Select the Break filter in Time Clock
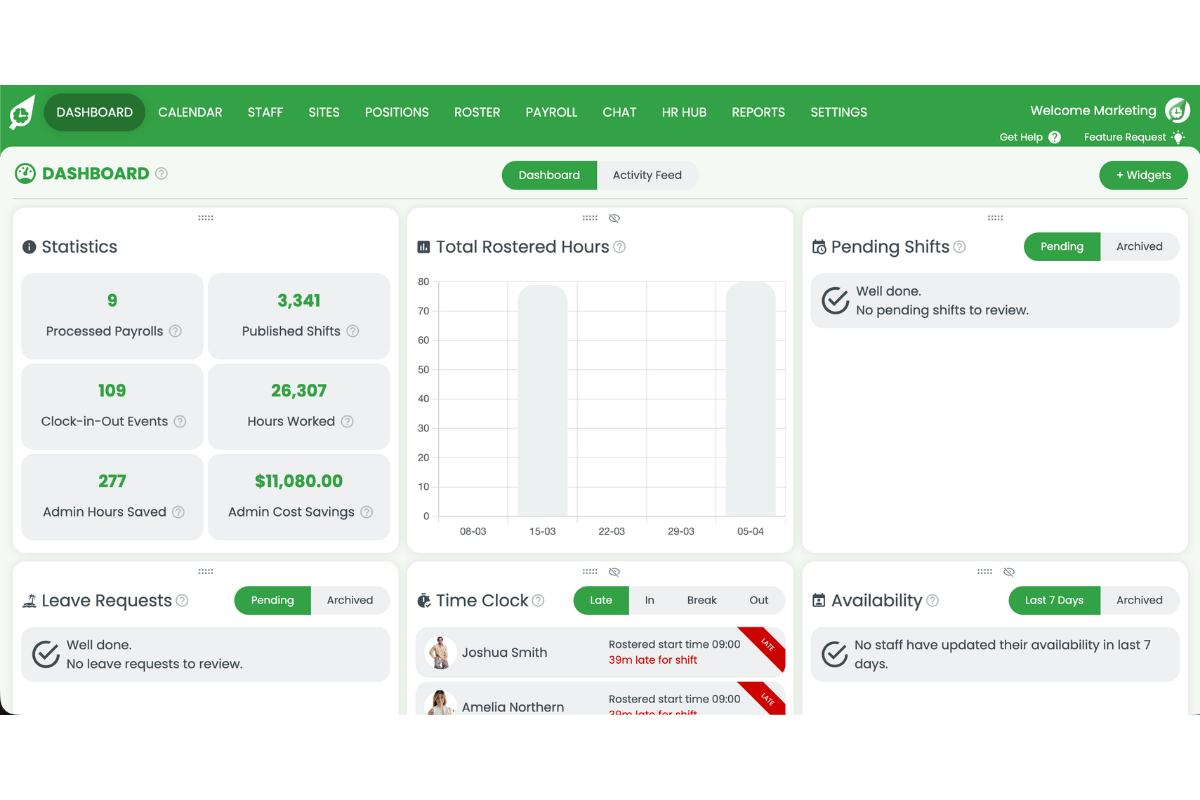 (702, 600)
